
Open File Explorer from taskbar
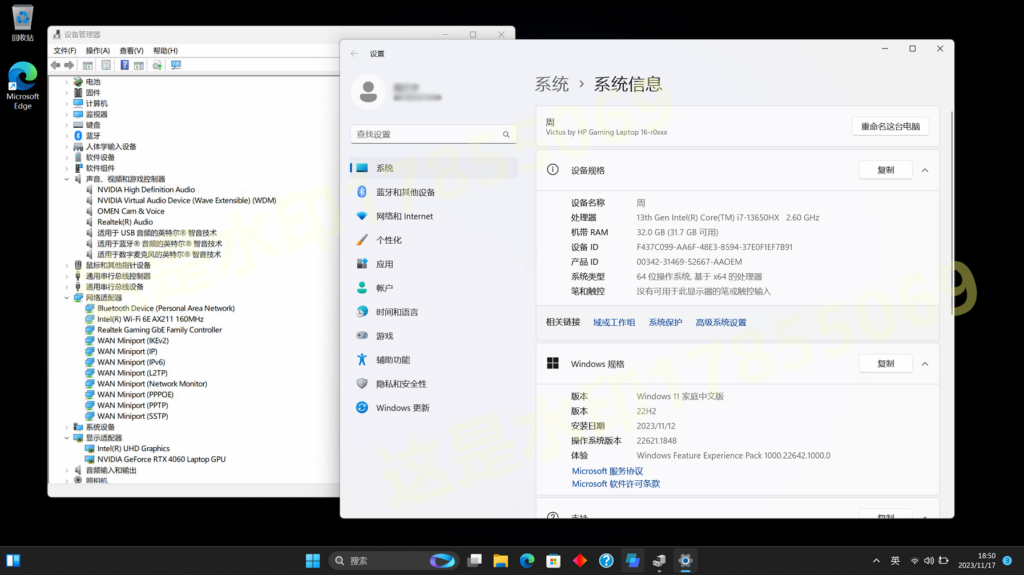point(501,561)
